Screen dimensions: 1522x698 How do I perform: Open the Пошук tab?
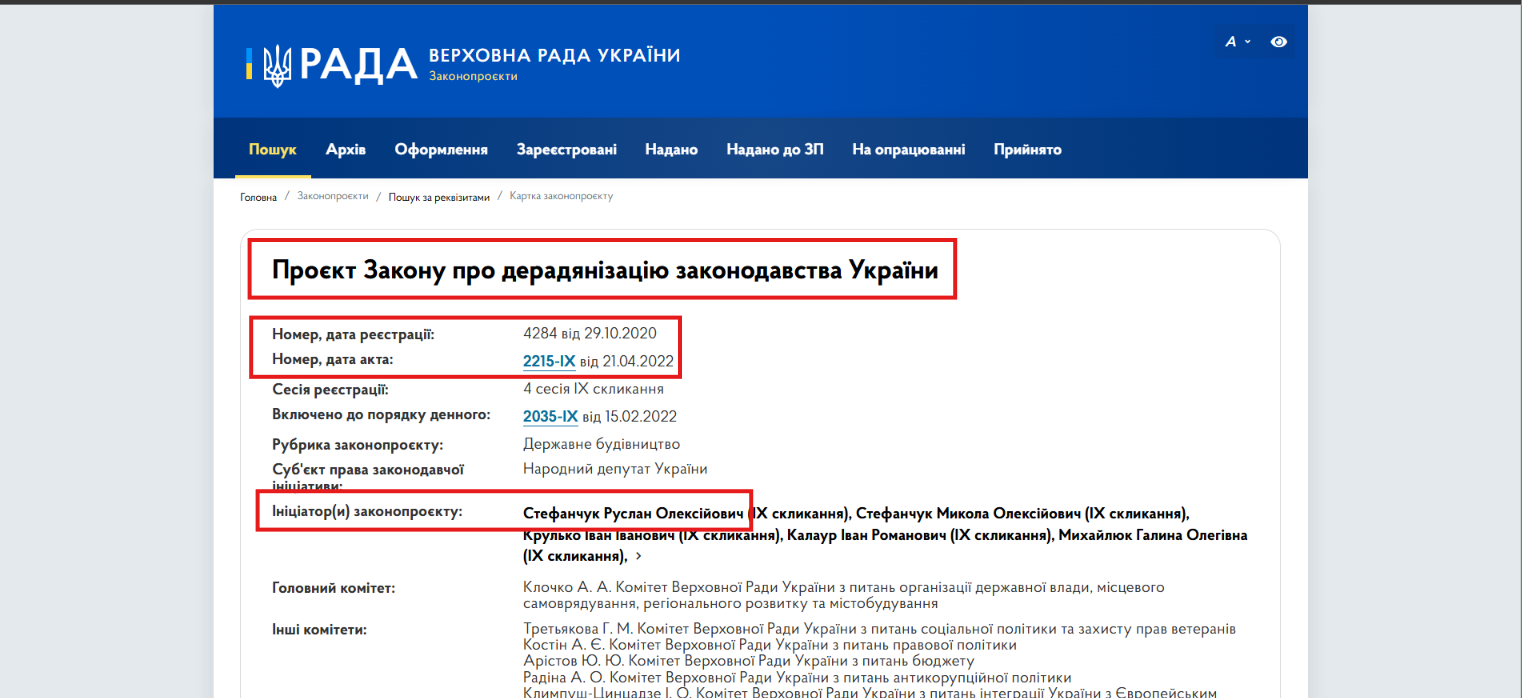(x=273, y=150)
